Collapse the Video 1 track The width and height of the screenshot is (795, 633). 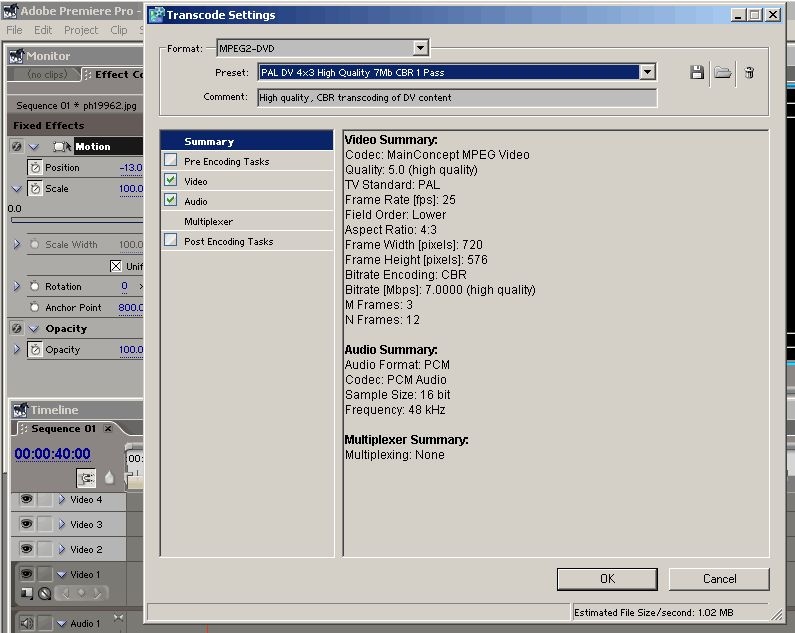click(x=62, y=575)
